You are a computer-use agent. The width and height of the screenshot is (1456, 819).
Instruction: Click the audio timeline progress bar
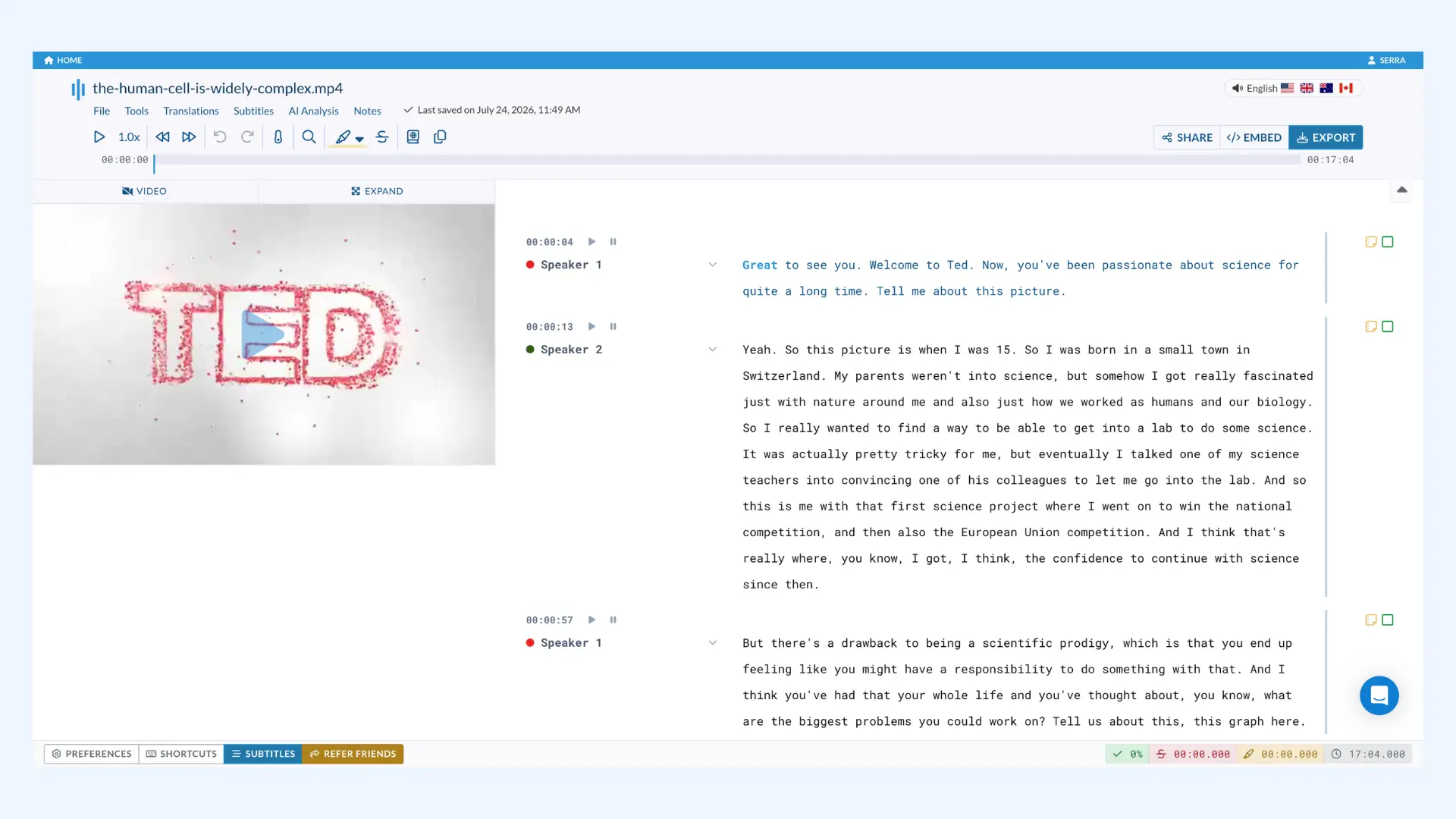click(x=726, y=160)
